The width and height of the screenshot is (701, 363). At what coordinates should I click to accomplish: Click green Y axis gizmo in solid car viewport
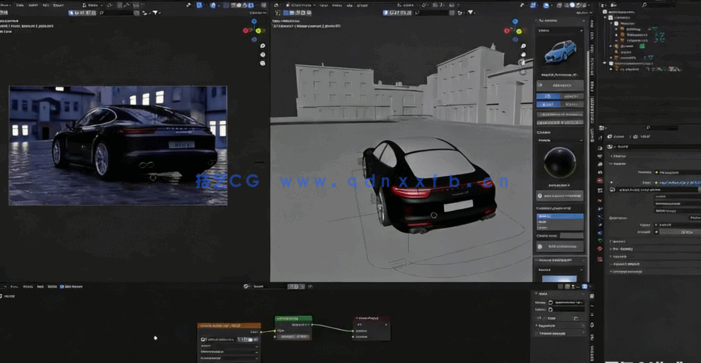(x=519, y=31)
